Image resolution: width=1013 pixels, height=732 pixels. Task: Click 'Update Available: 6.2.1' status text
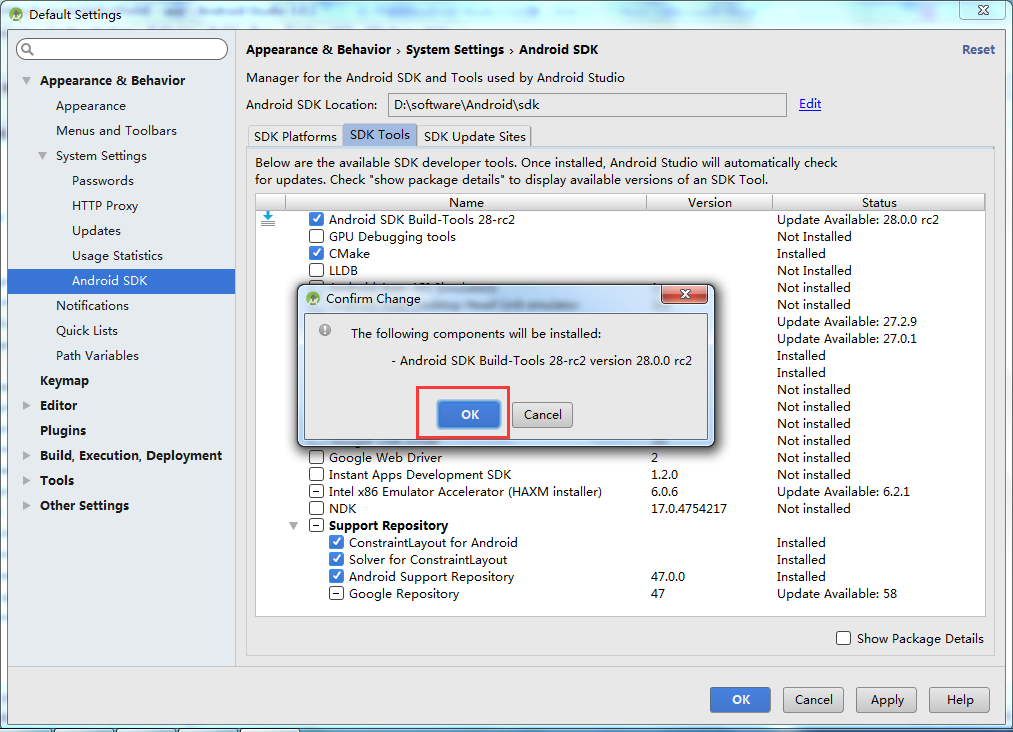point(843,492)
